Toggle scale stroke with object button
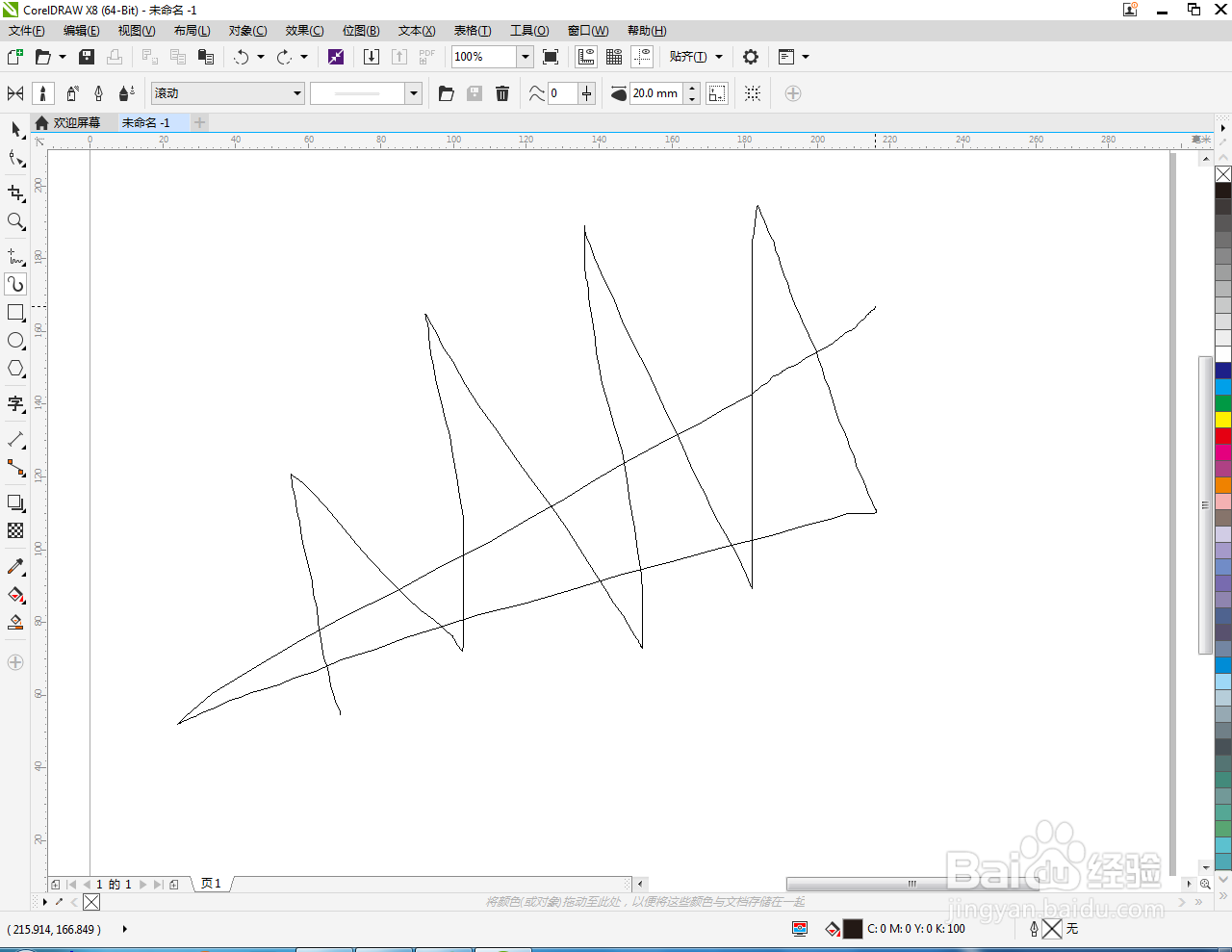 click(x=717, y=93)
